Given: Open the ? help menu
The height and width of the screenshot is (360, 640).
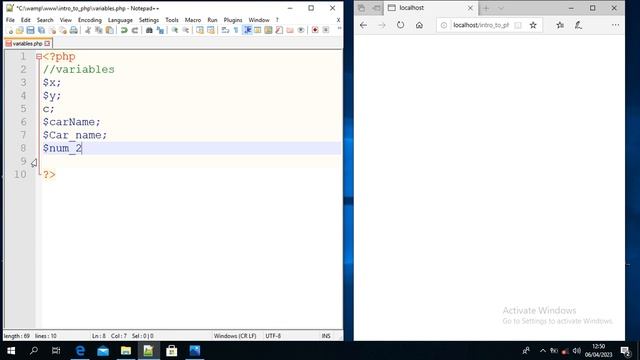Looking at the screenshot, I should pyautogui.click(x=277, y=20).
